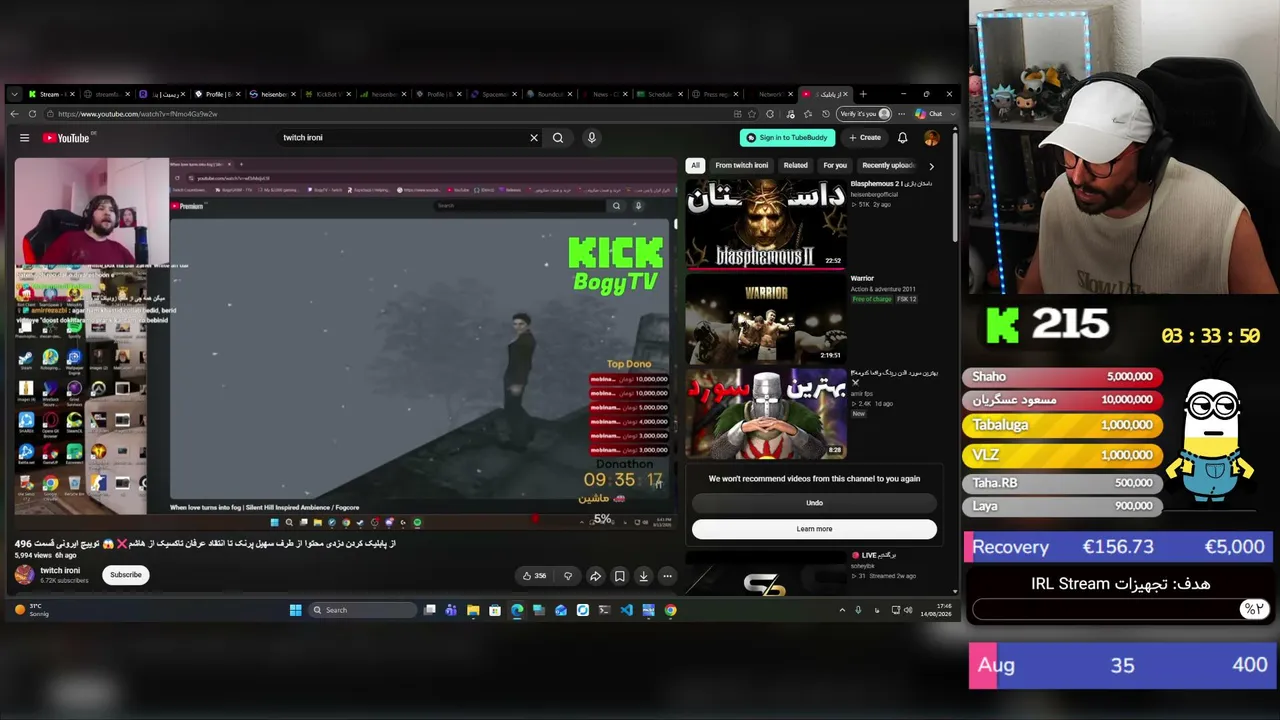The height and width of the screenshot is (720, 1280).
Task: Click Sign in to TubeBuddy
Action: click(787, 138)
